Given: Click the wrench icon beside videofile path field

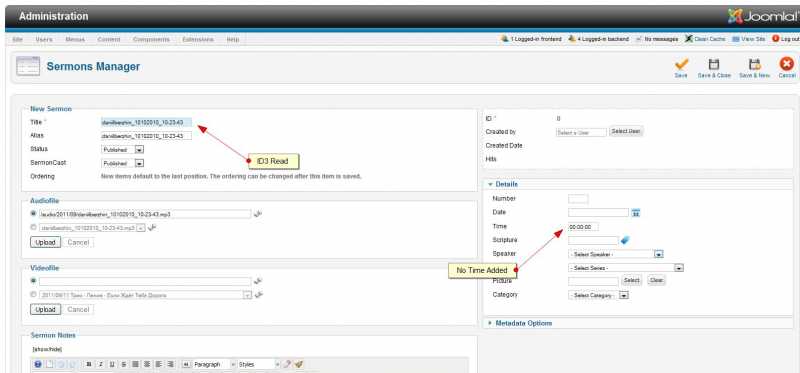Looking at the screenshot, I should [258, 281].
